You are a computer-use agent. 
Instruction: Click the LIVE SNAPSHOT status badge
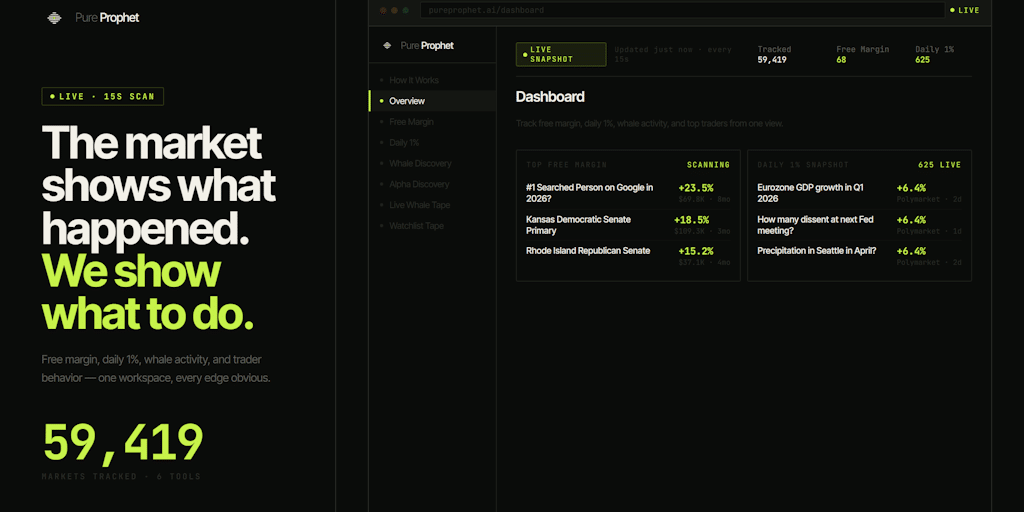tap(561, 54)
